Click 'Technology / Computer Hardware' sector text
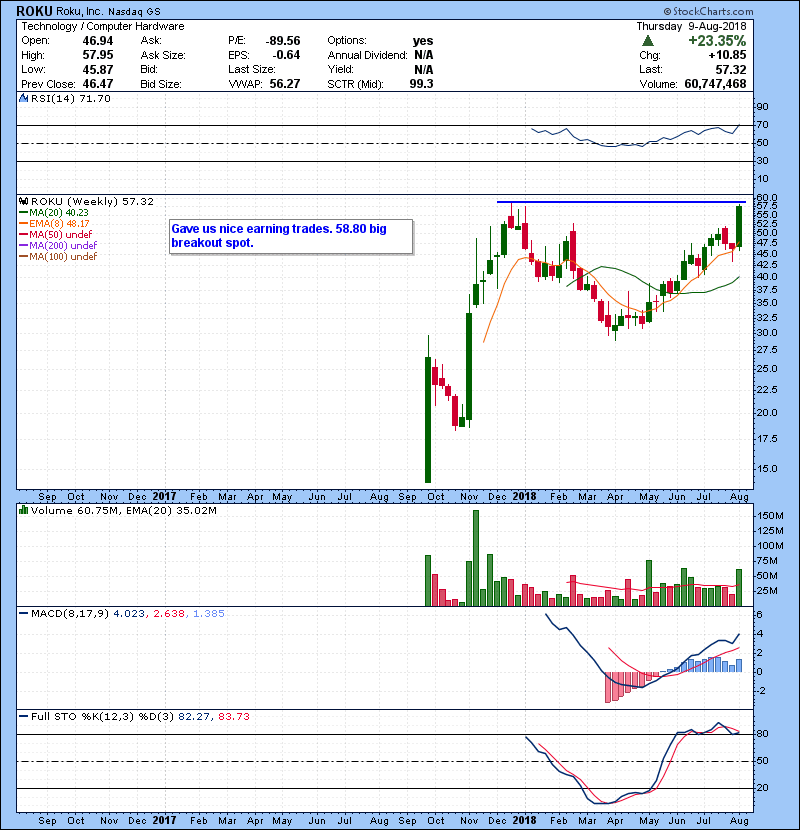800x830 pixels. (x=103, y=26)
